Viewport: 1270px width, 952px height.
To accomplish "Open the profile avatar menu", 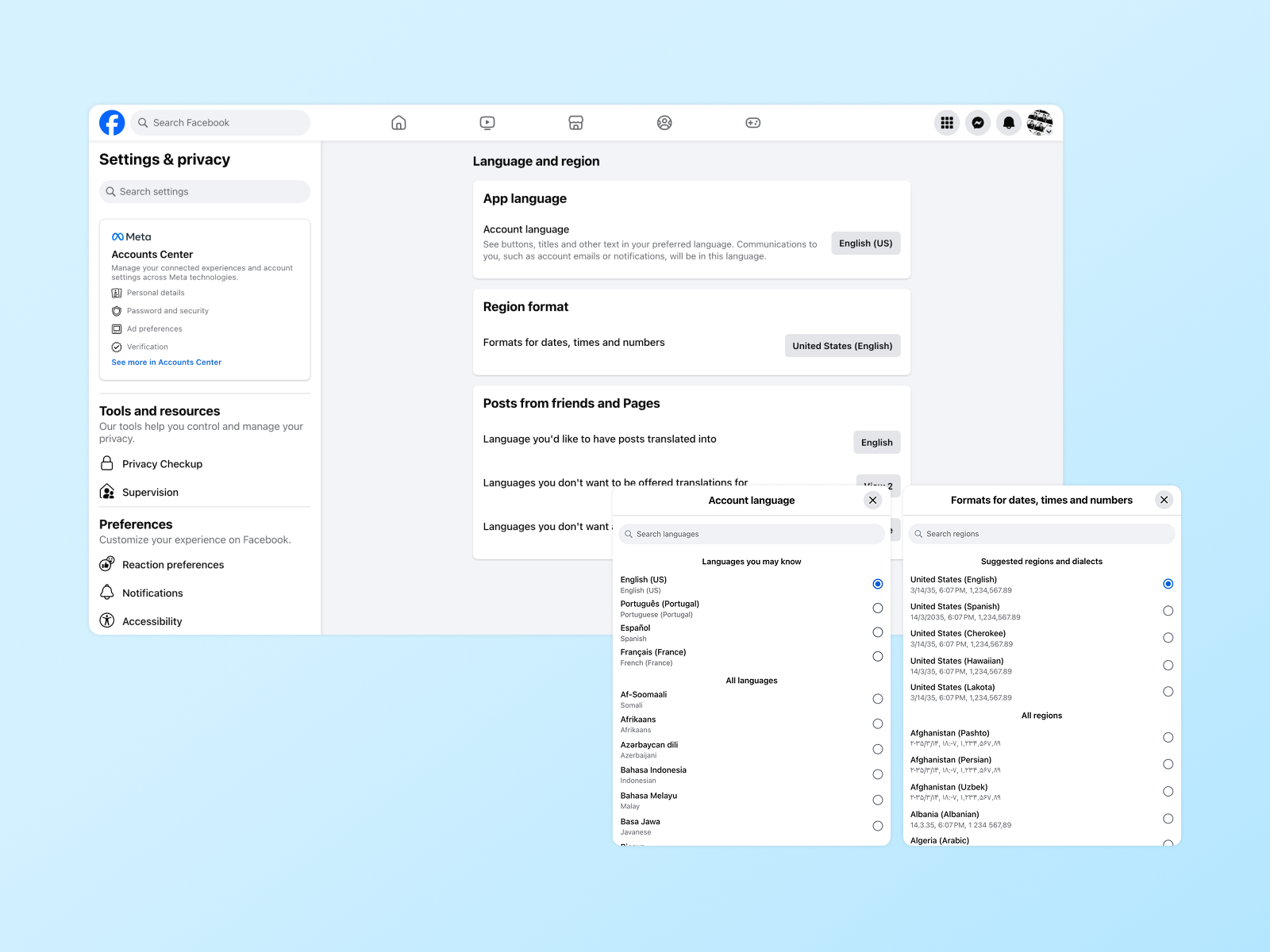I will [1040, 123].
